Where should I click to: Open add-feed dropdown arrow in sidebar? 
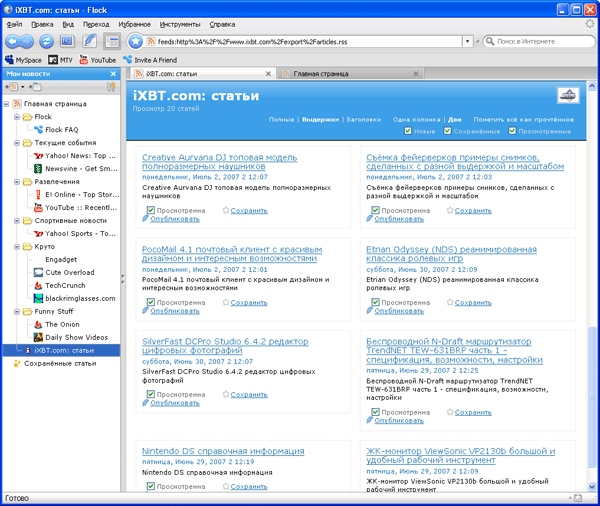(x=23, y=87)
